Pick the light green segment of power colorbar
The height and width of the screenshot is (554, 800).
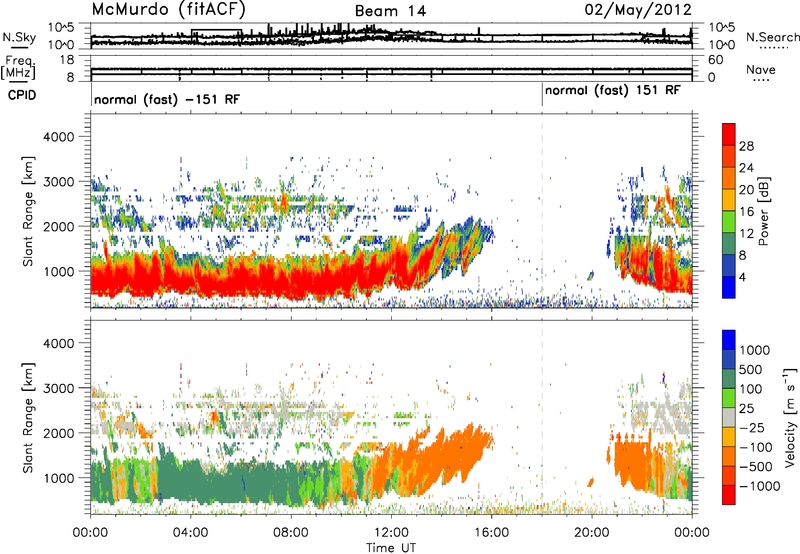pos(729,222)
